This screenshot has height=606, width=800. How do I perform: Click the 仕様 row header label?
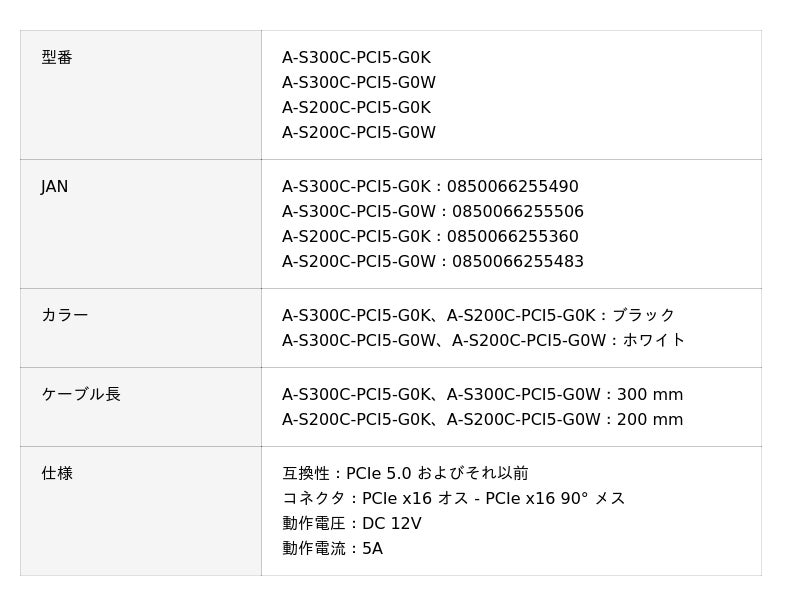[x=57, y=474]
